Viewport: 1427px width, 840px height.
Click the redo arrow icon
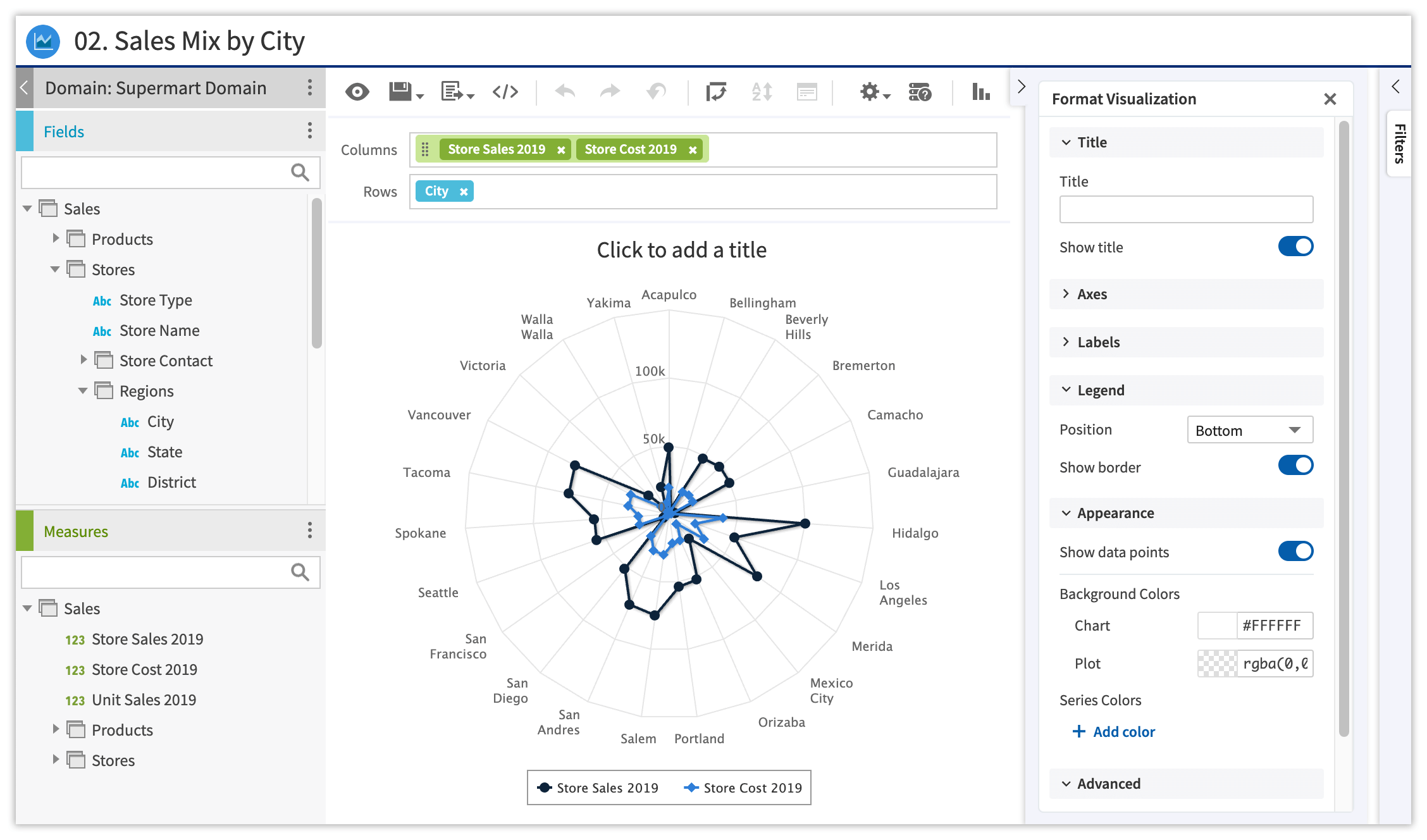pyautogui.click(x=610, y=92)
